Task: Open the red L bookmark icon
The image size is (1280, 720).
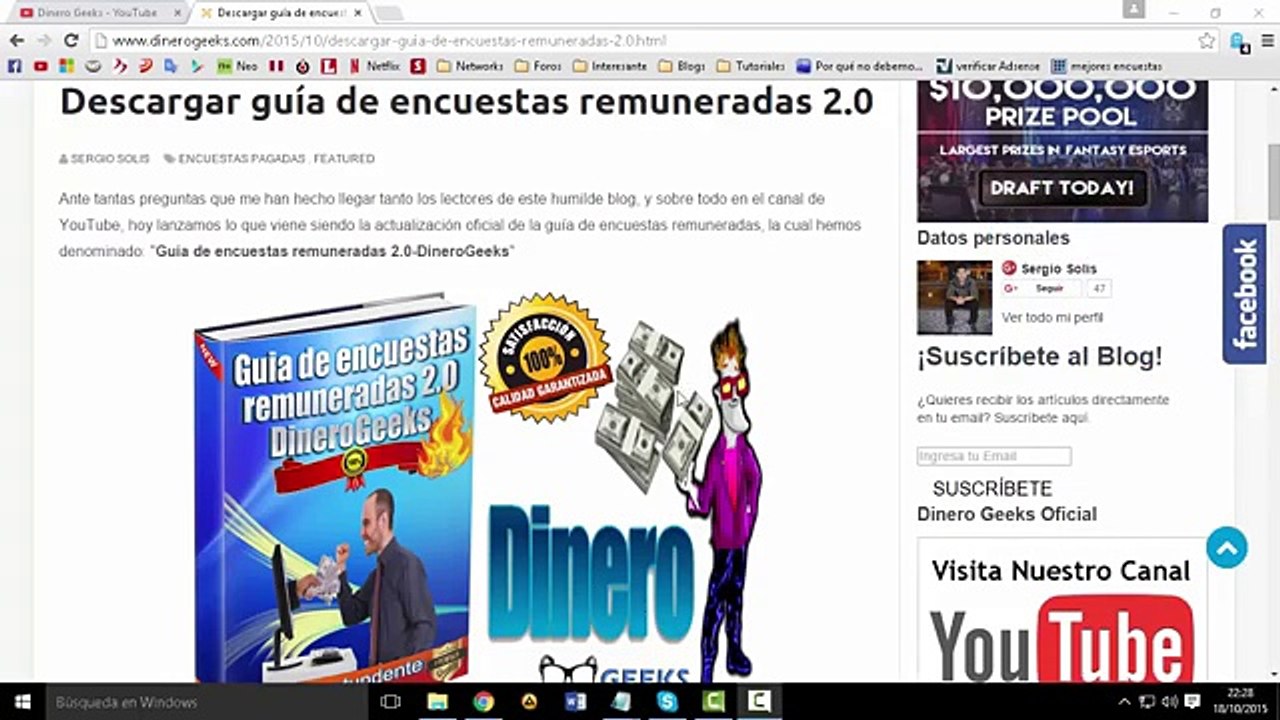Action: 328,66
